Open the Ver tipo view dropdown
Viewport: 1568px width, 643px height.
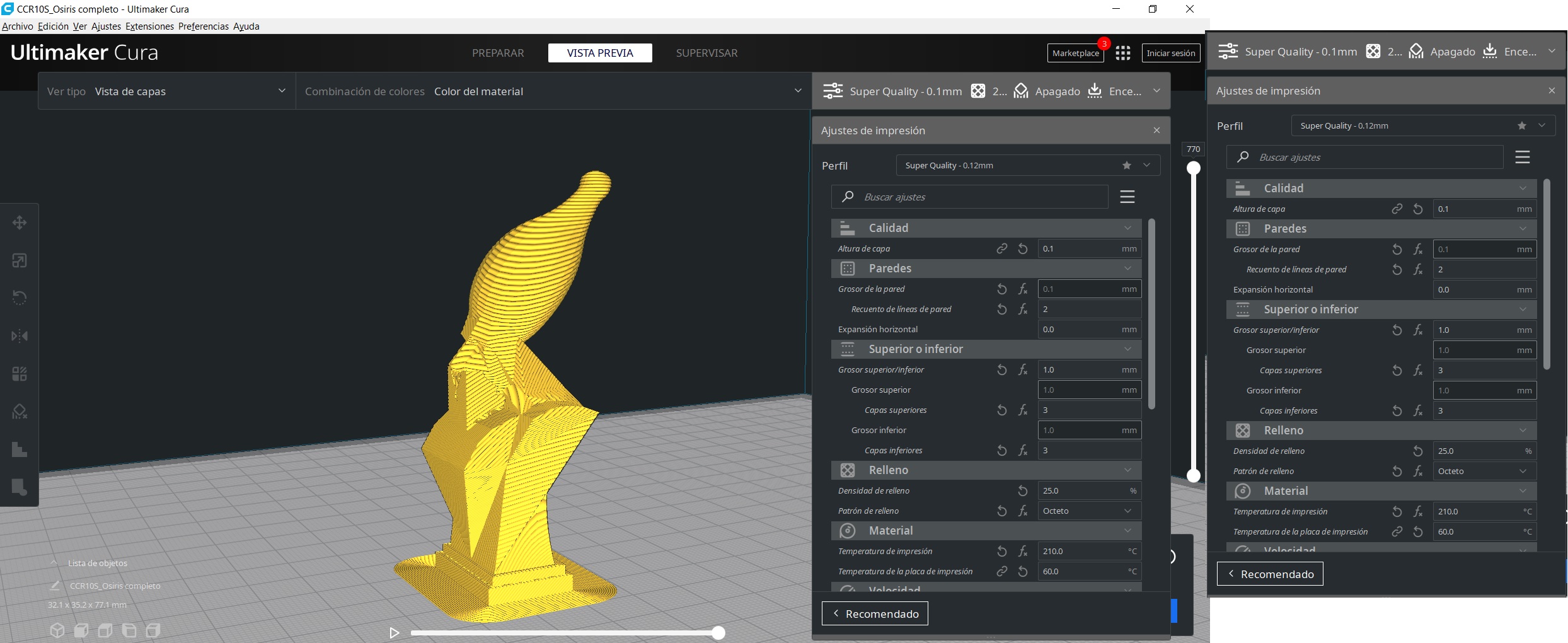[167, 91]
